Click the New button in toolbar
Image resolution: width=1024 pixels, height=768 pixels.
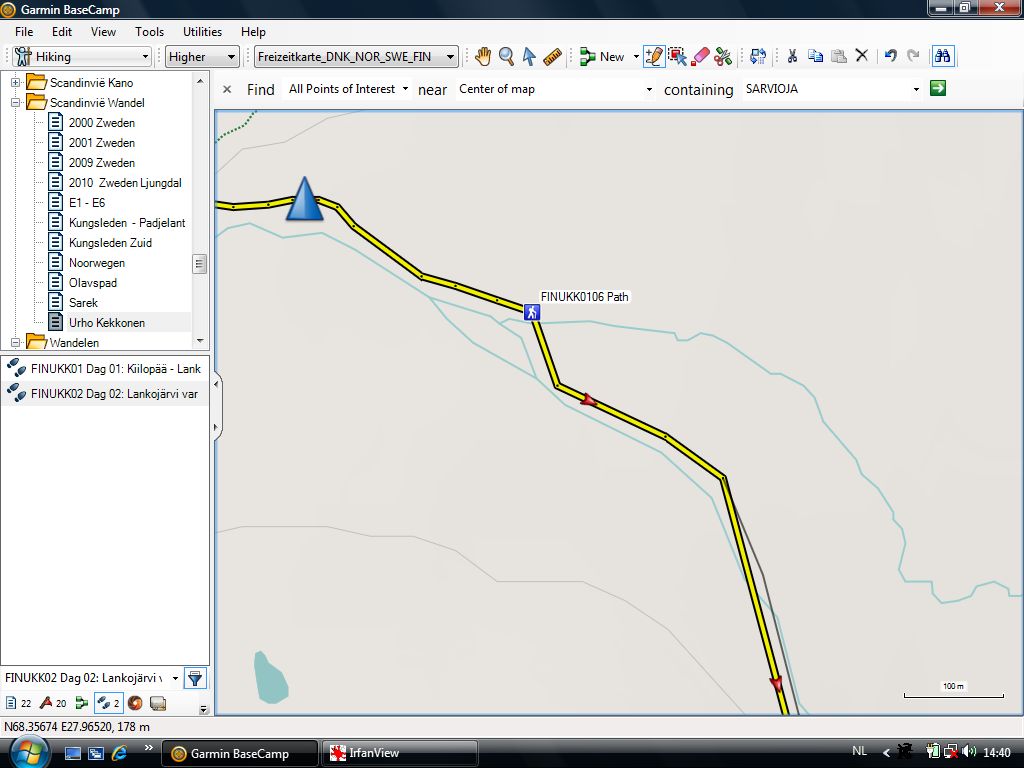click(x=603, y=57)
